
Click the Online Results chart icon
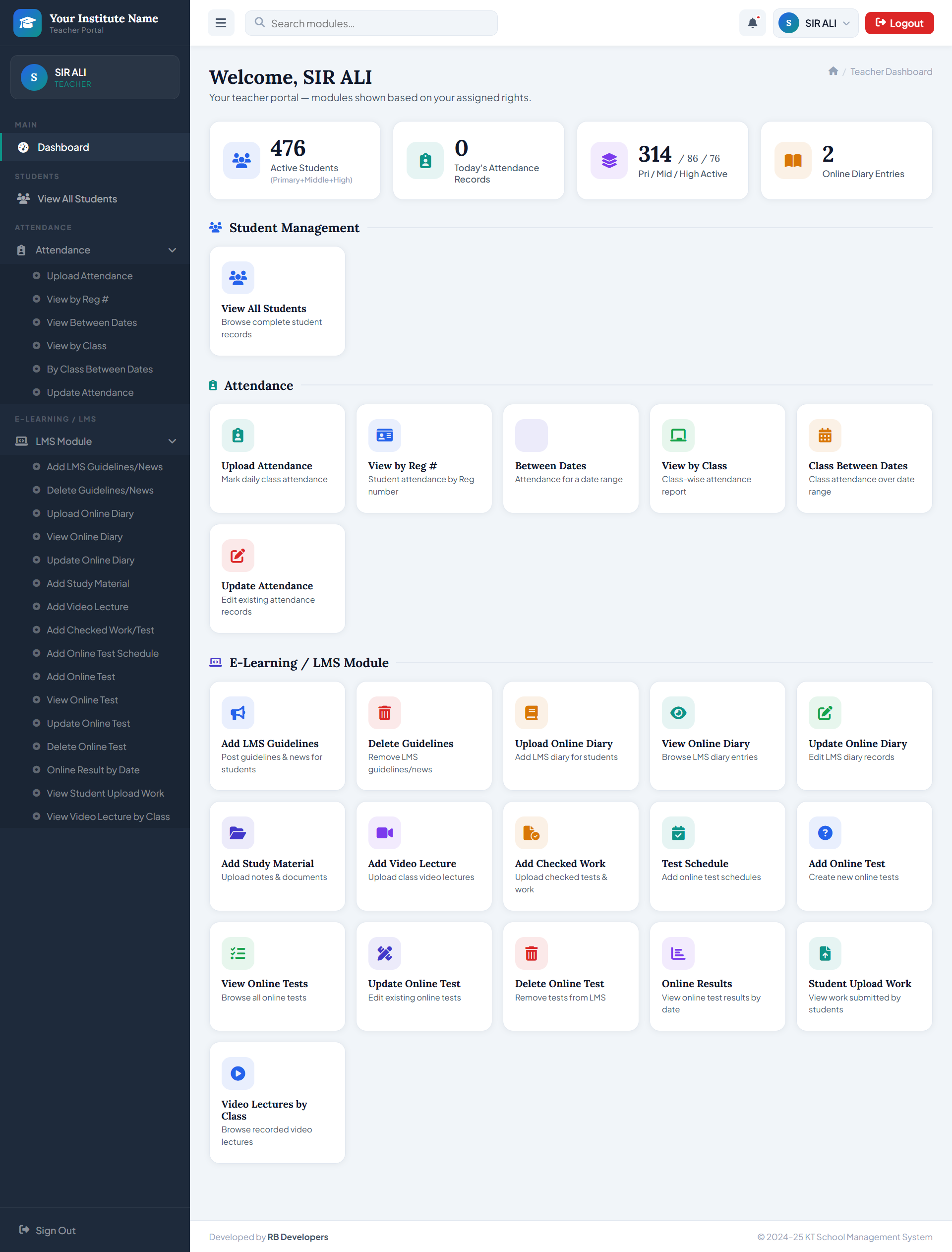pos(678,954)
